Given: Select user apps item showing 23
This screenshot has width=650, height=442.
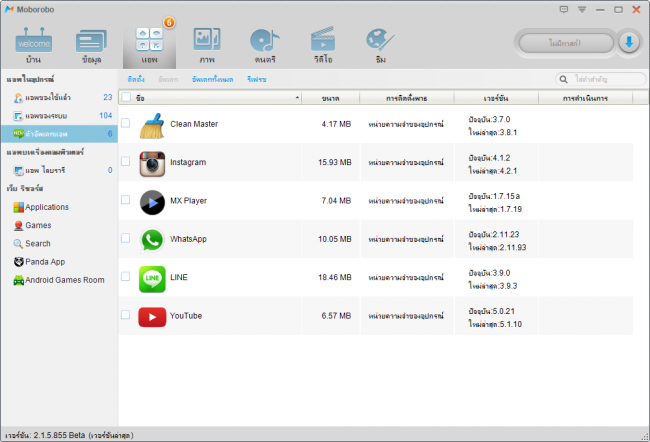Looking at the screenshot, I should [59, 97].
